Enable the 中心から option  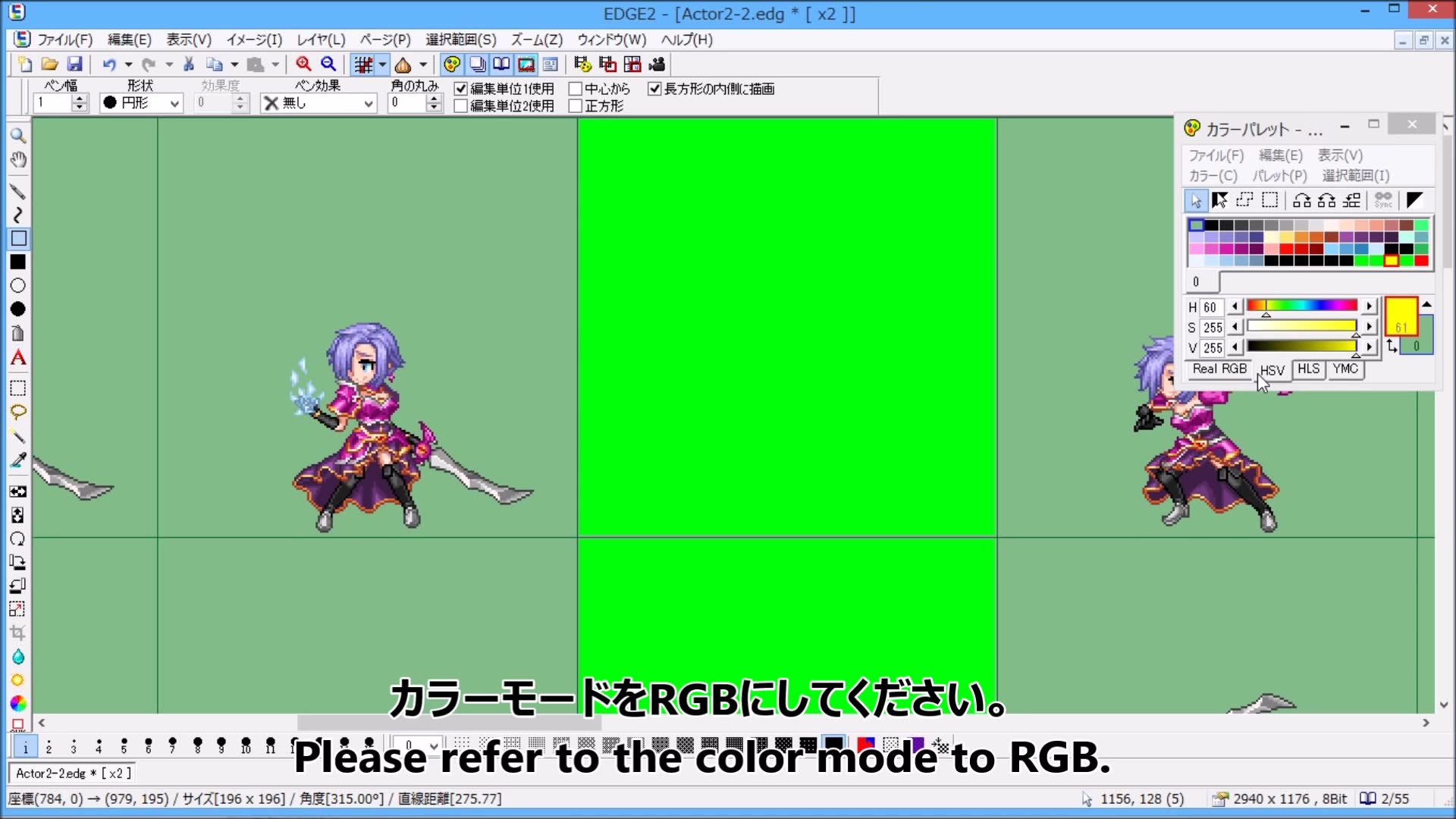[576, 89]
